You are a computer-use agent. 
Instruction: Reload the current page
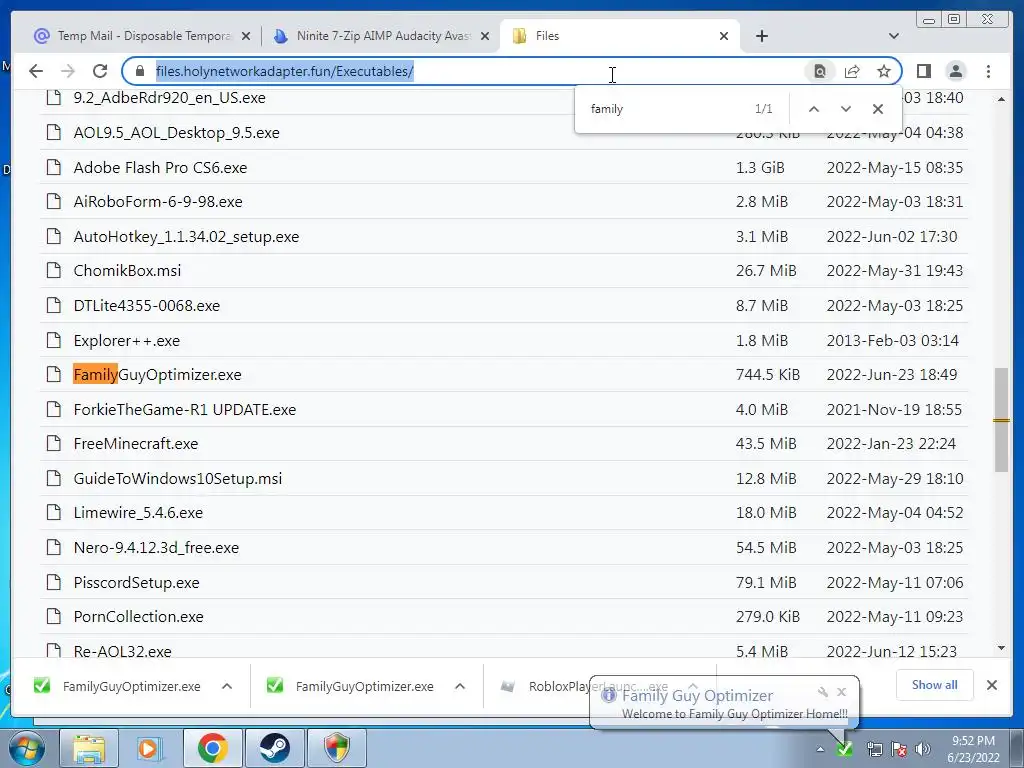(x=100, y=71)
